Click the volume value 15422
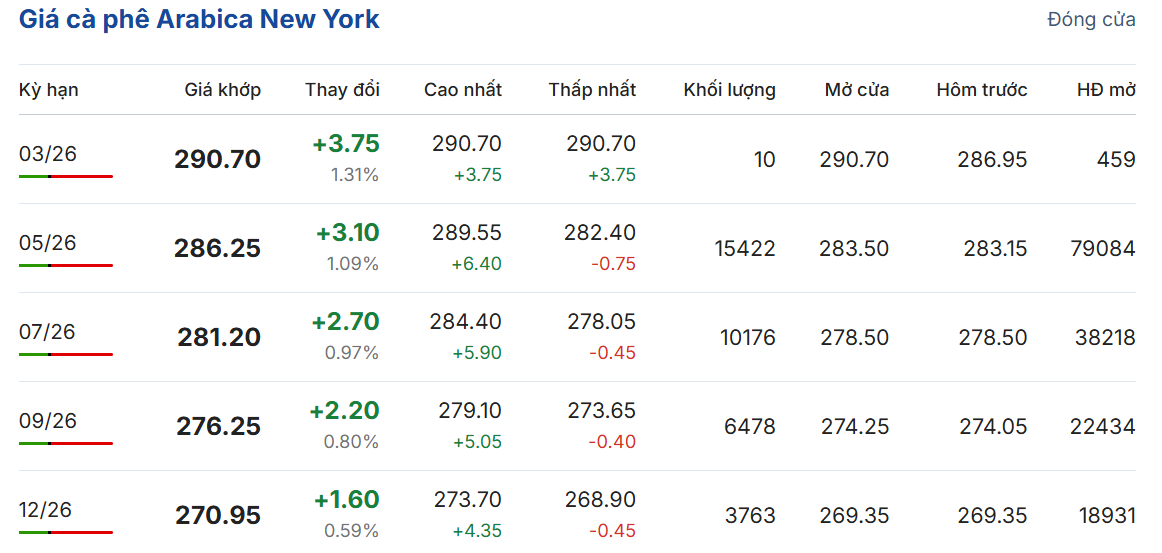Viewport: 1162px width, 553px height. 745,248
